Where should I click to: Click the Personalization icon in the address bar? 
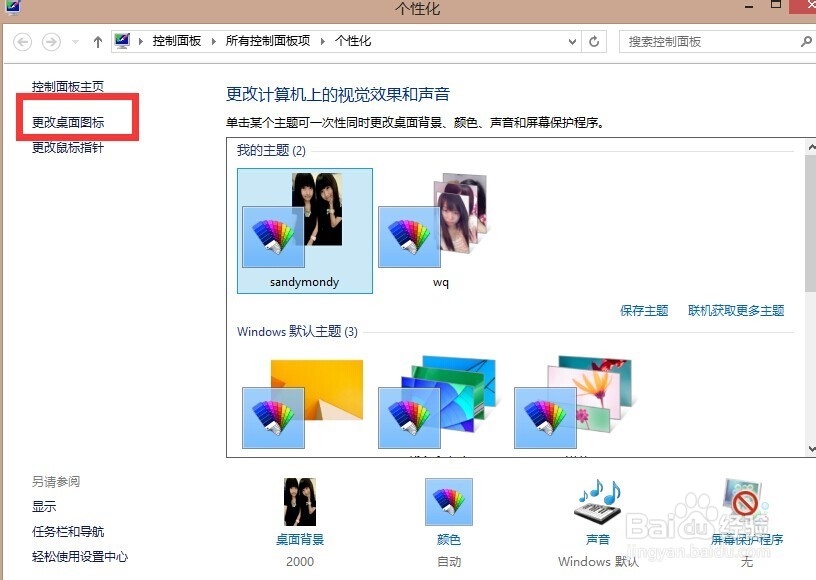point(122,41)
